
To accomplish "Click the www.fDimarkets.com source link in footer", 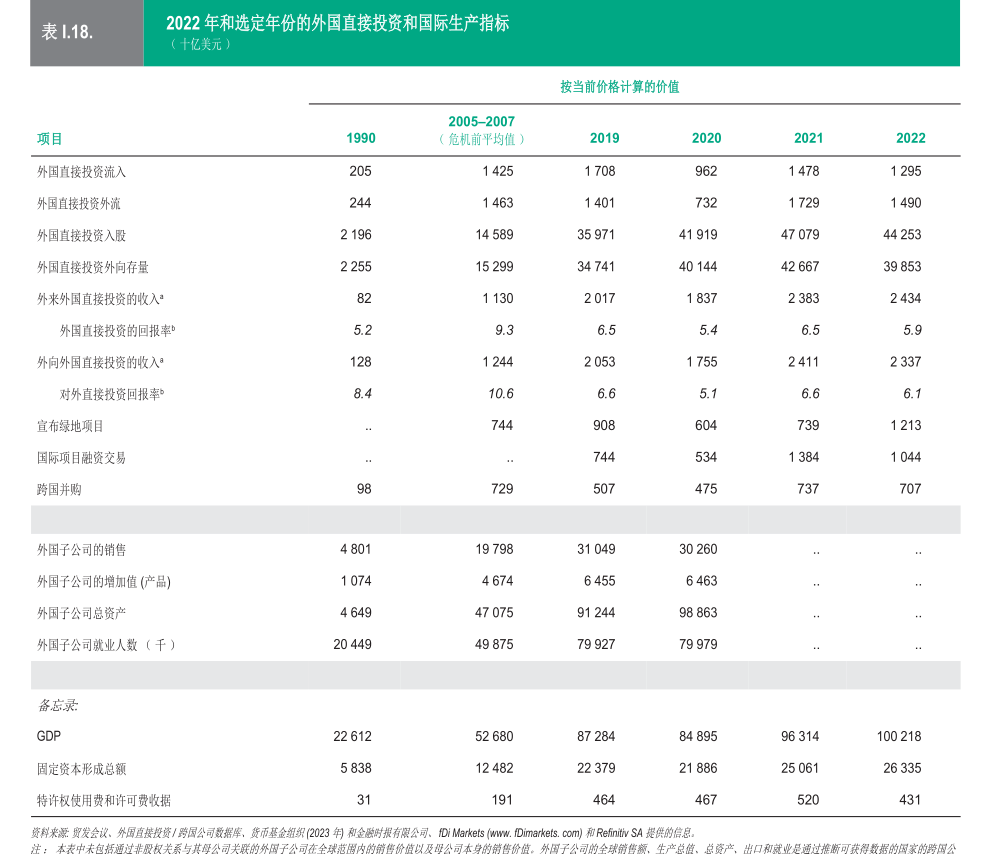I will click(x=534, y=832).
